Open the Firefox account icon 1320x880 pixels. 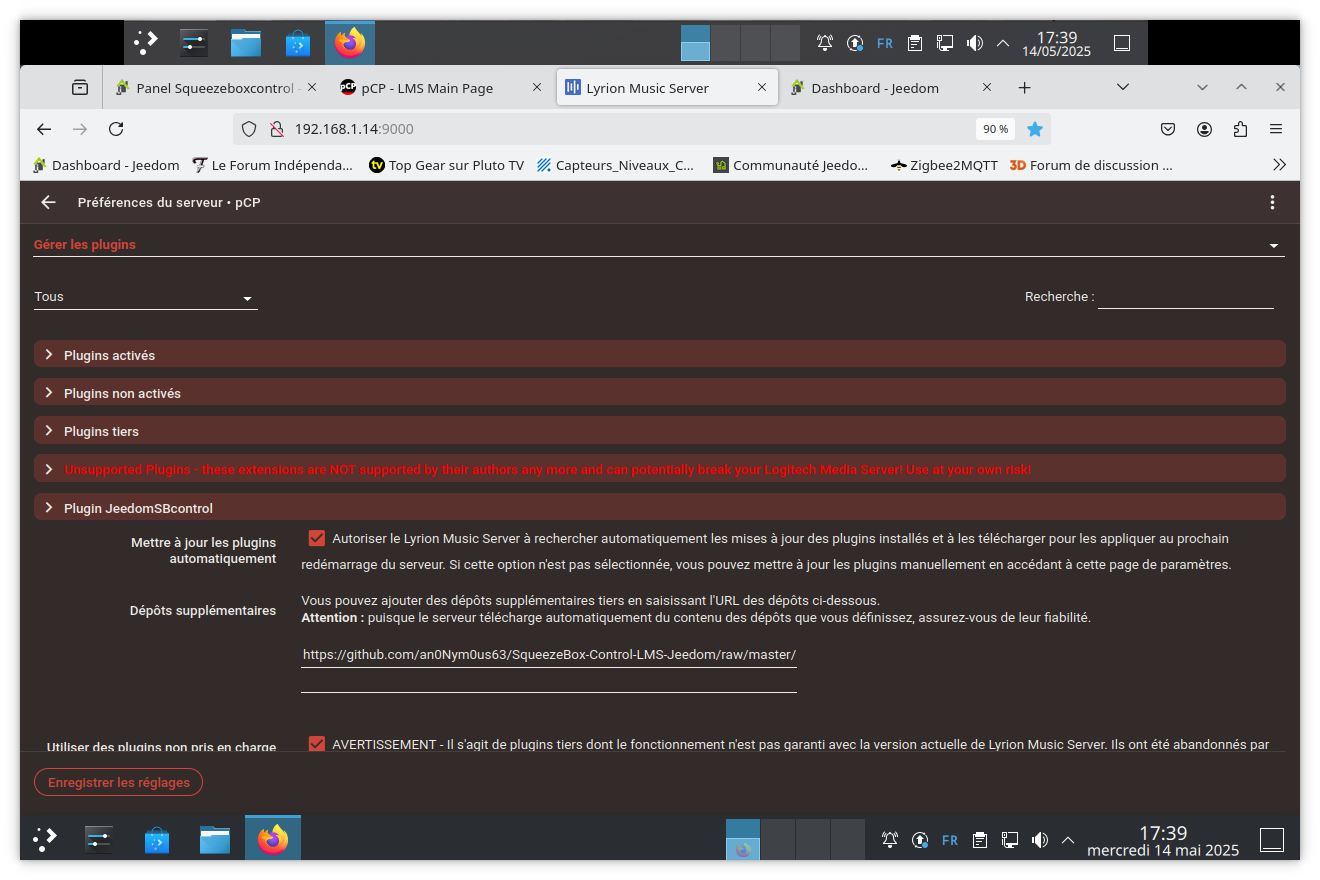click(1204, 129)
